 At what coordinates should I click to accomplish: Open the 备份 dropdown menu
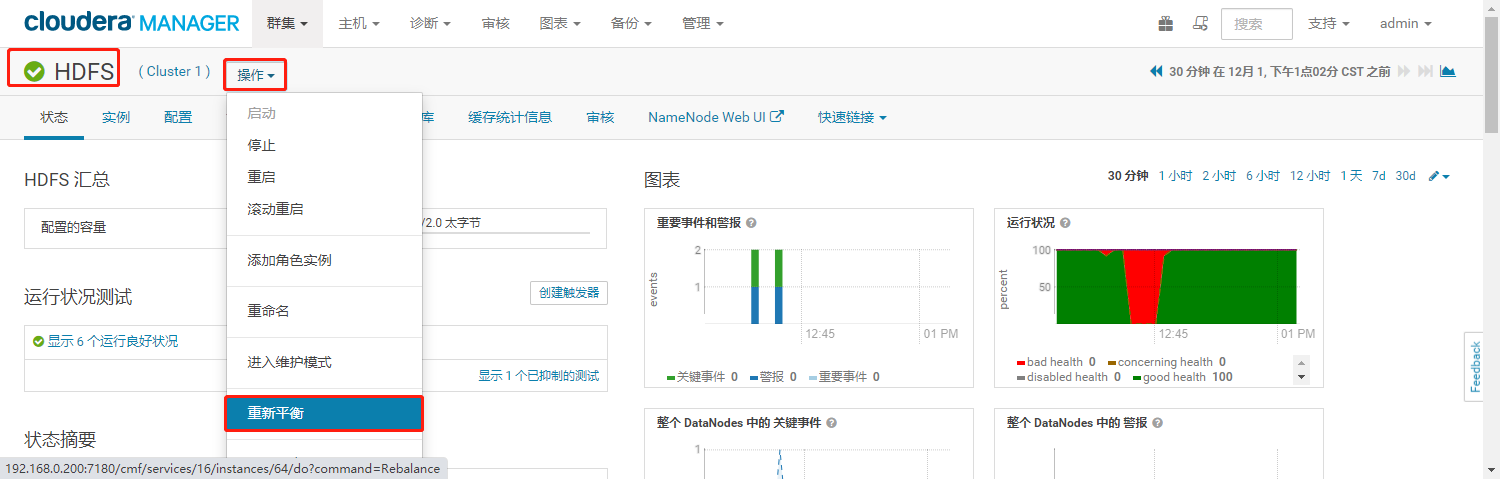(631, 23)
